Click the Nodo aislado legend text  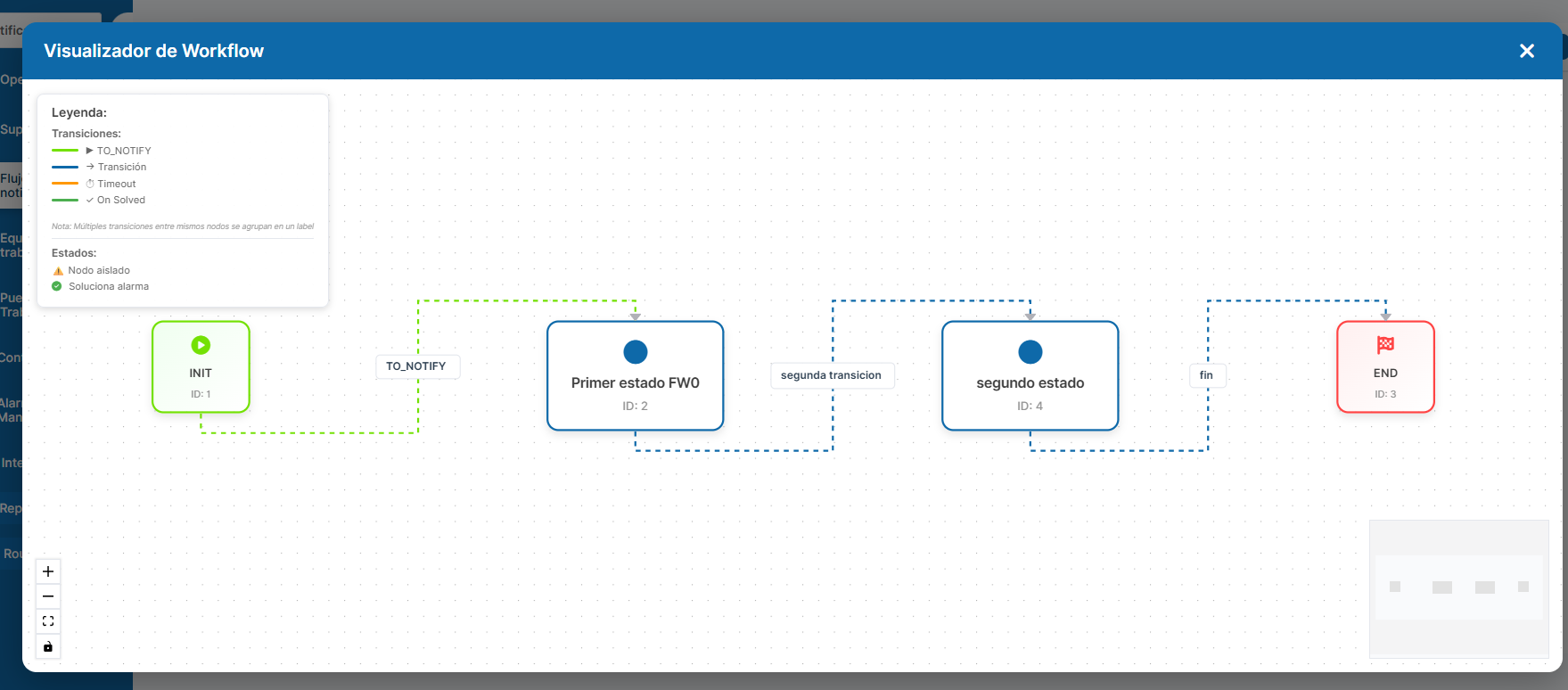[99, 270]
